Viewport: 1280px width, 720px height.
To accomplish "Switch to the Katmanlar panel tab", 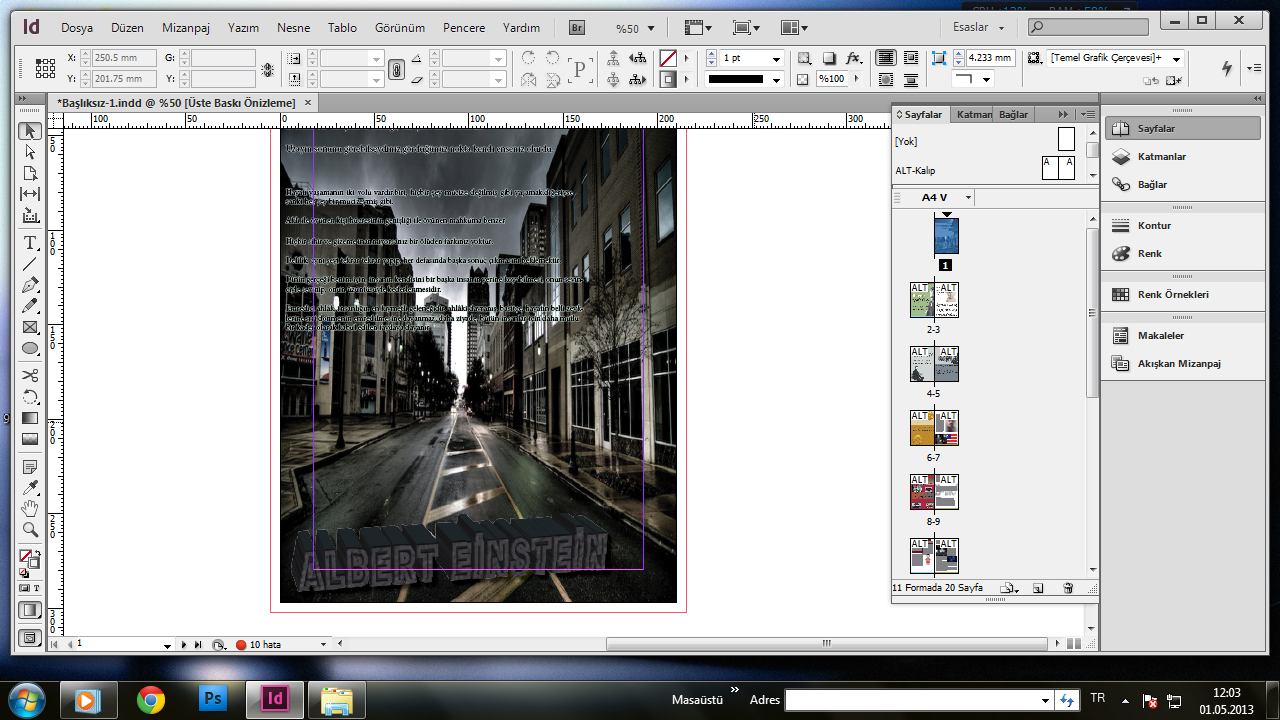I will [973, 114].
